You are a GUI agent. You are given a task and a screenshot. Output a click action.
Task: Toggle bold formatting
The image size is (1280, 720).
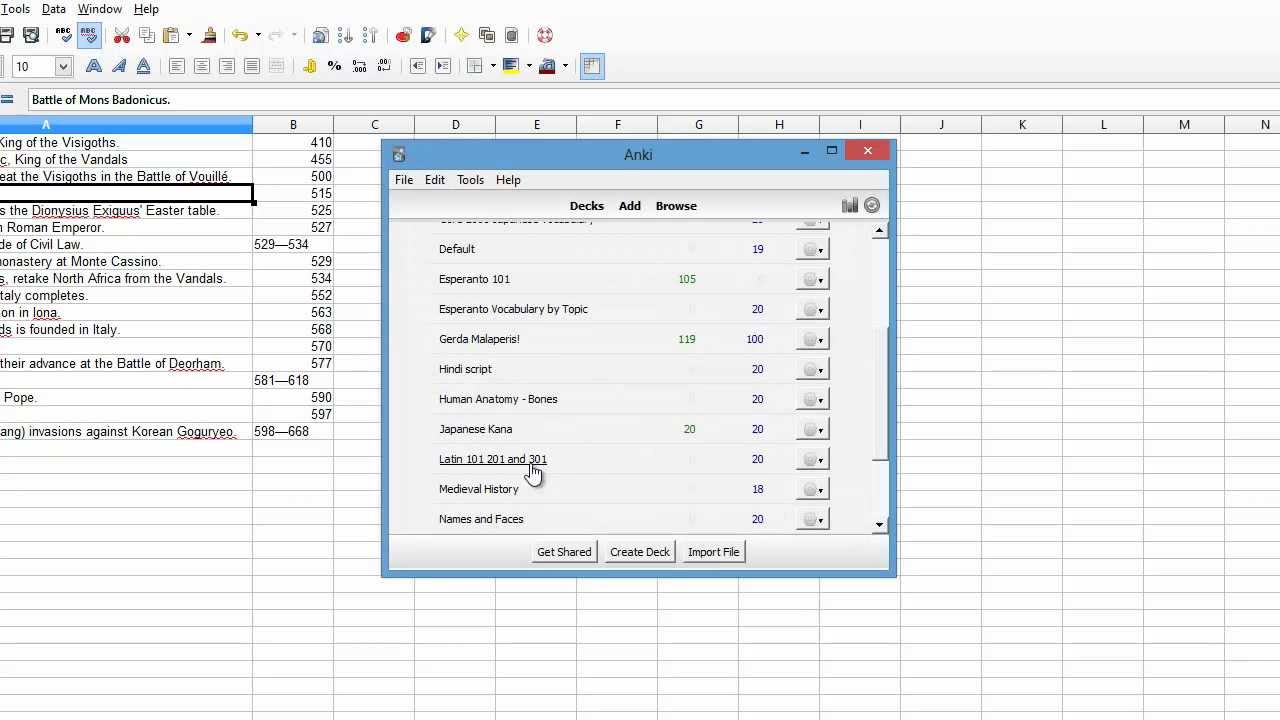94,66
